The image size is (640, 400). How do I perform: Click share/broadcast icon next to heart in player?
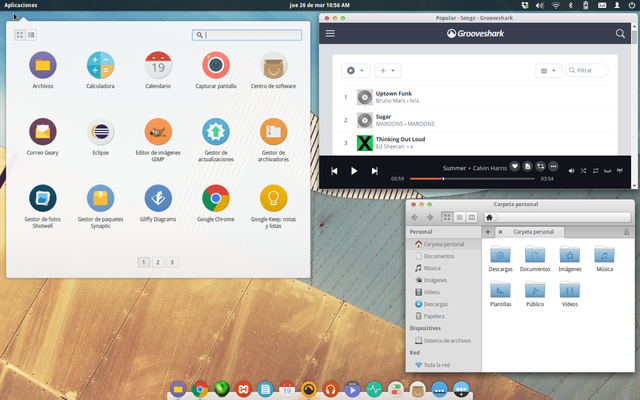540,166
